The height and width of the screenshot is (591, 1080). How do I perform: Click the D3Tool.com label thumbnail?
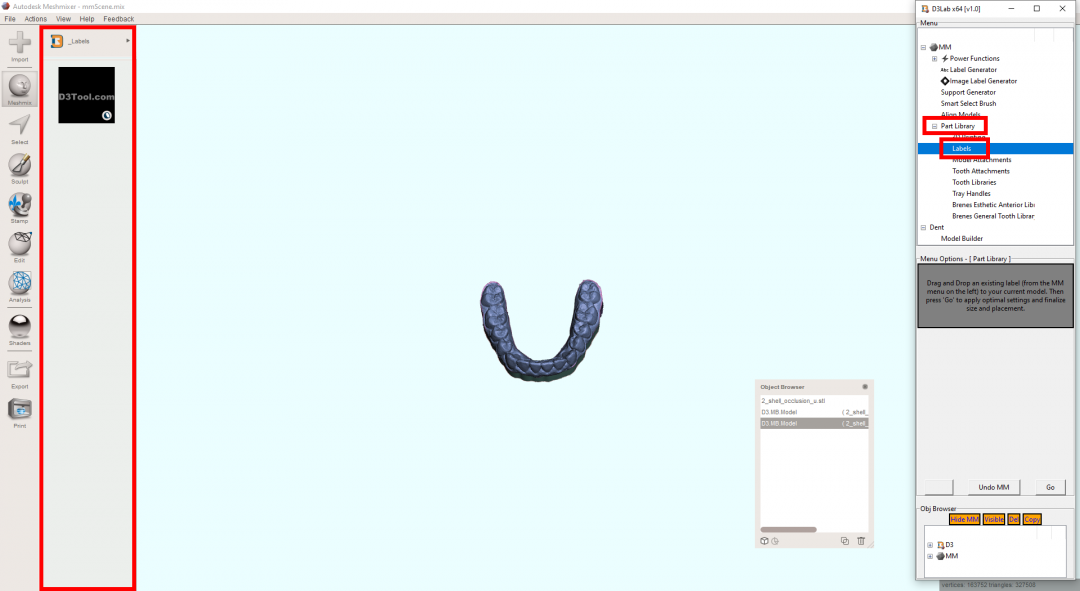tap(87, 95)
